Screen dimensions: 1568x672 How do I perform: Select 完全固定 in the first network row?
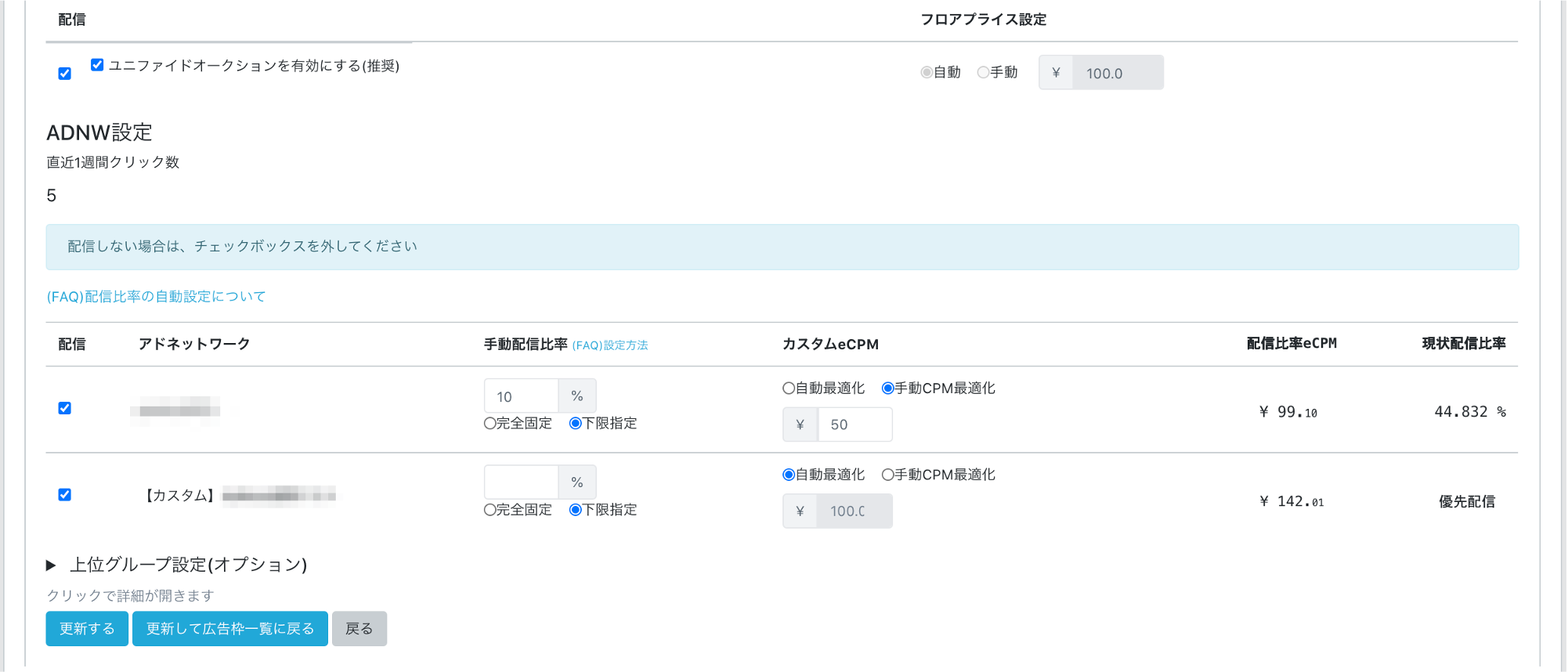[490, 424]
